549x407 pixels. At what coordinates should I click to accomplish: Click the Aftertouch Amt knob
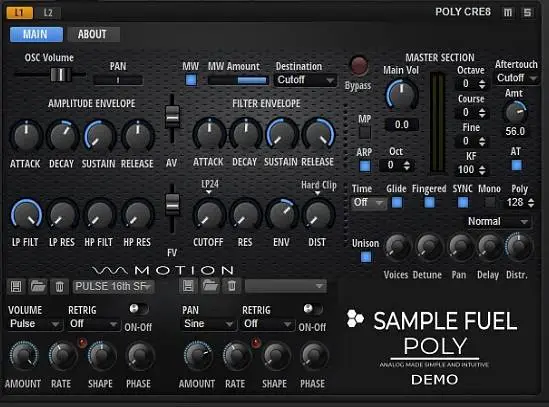[515, 113]
